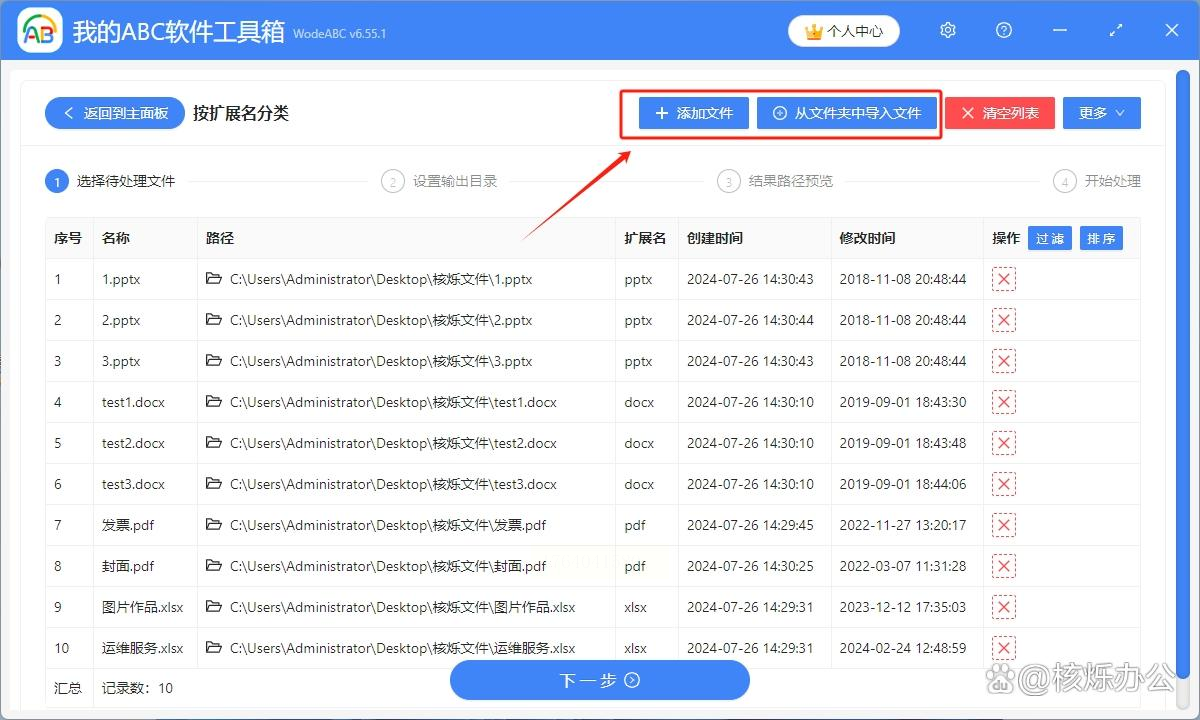Click the 序号 column header
The height and width of the screenshot is (720, 1200).
[x=68, y=238]
